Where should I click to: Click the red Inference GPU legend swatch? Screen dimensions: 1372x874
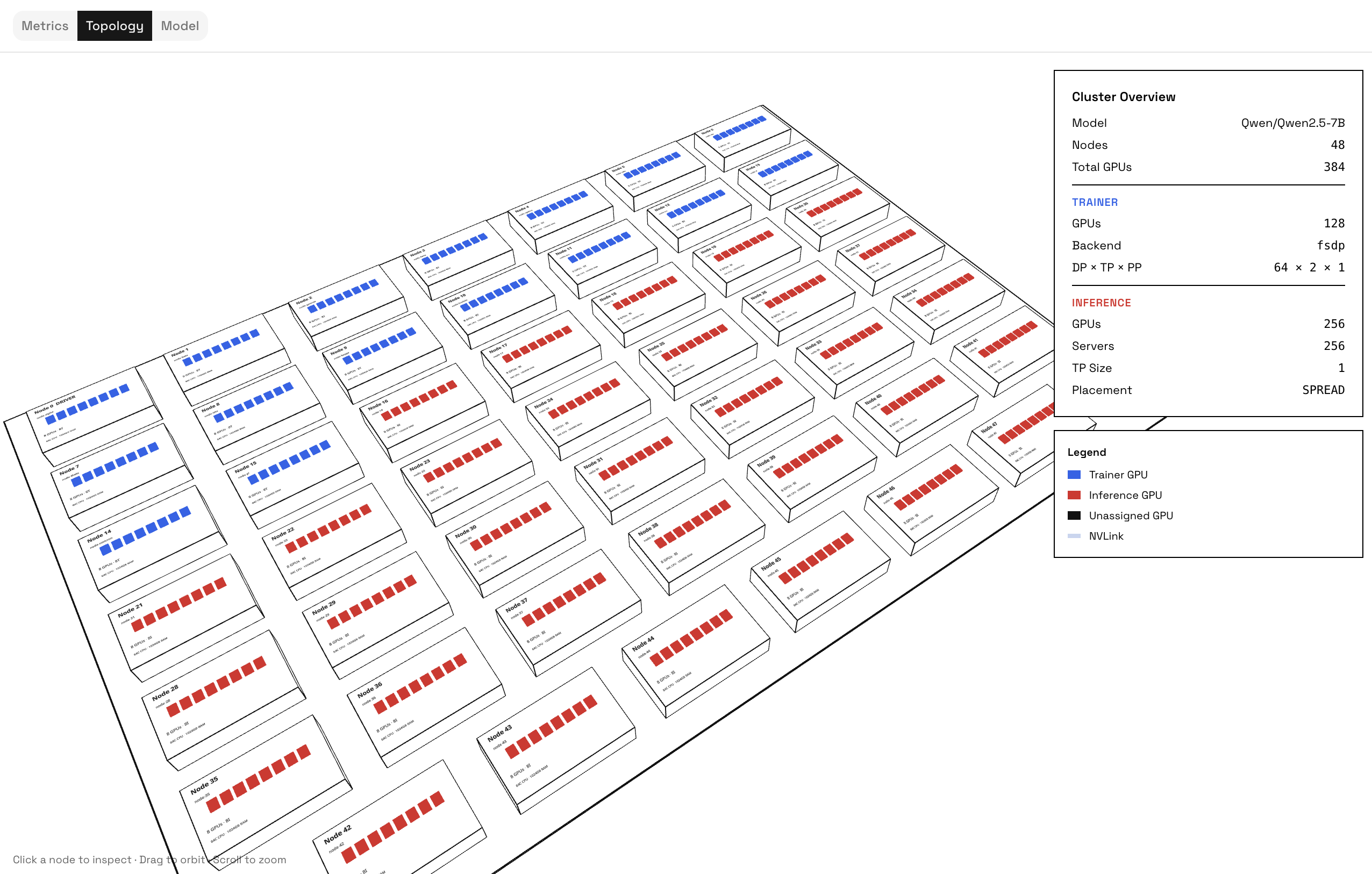pos(1074,495)
